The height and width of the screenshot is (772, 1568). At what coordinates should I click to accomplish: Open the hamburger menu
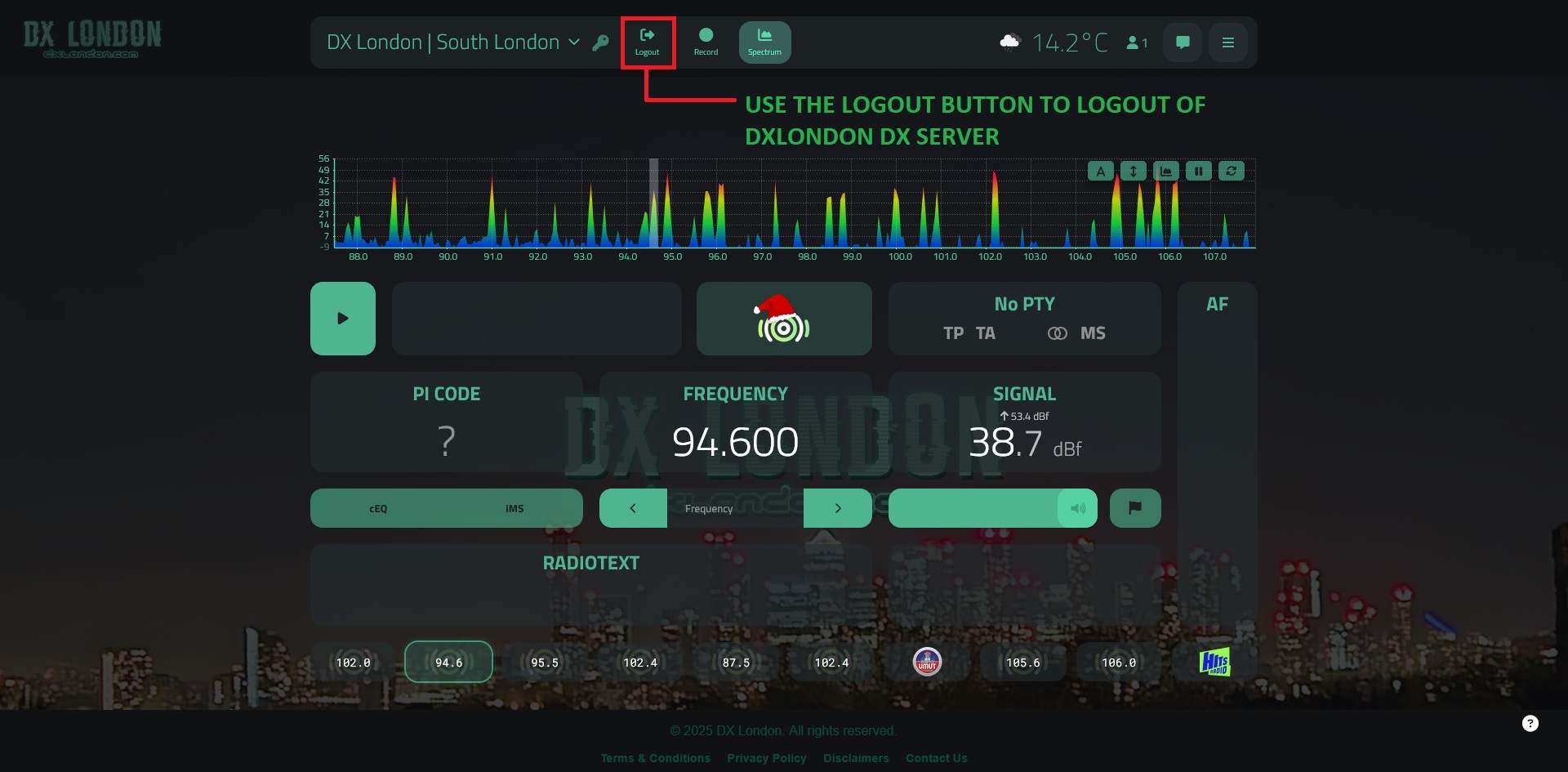(x=1227, y=42)
